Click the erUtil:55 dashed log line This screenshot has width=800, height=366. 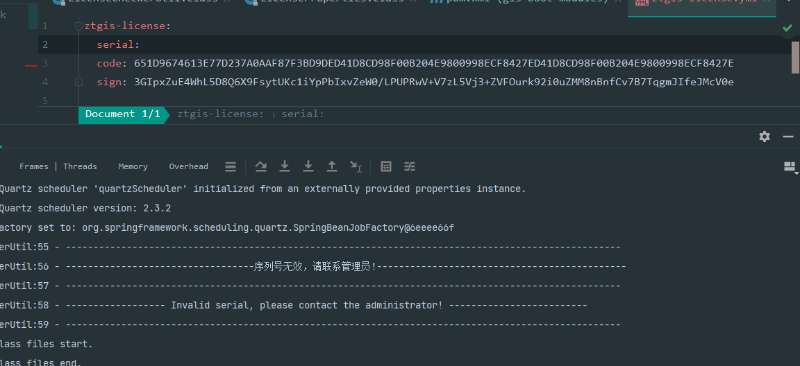click(310, 247)
